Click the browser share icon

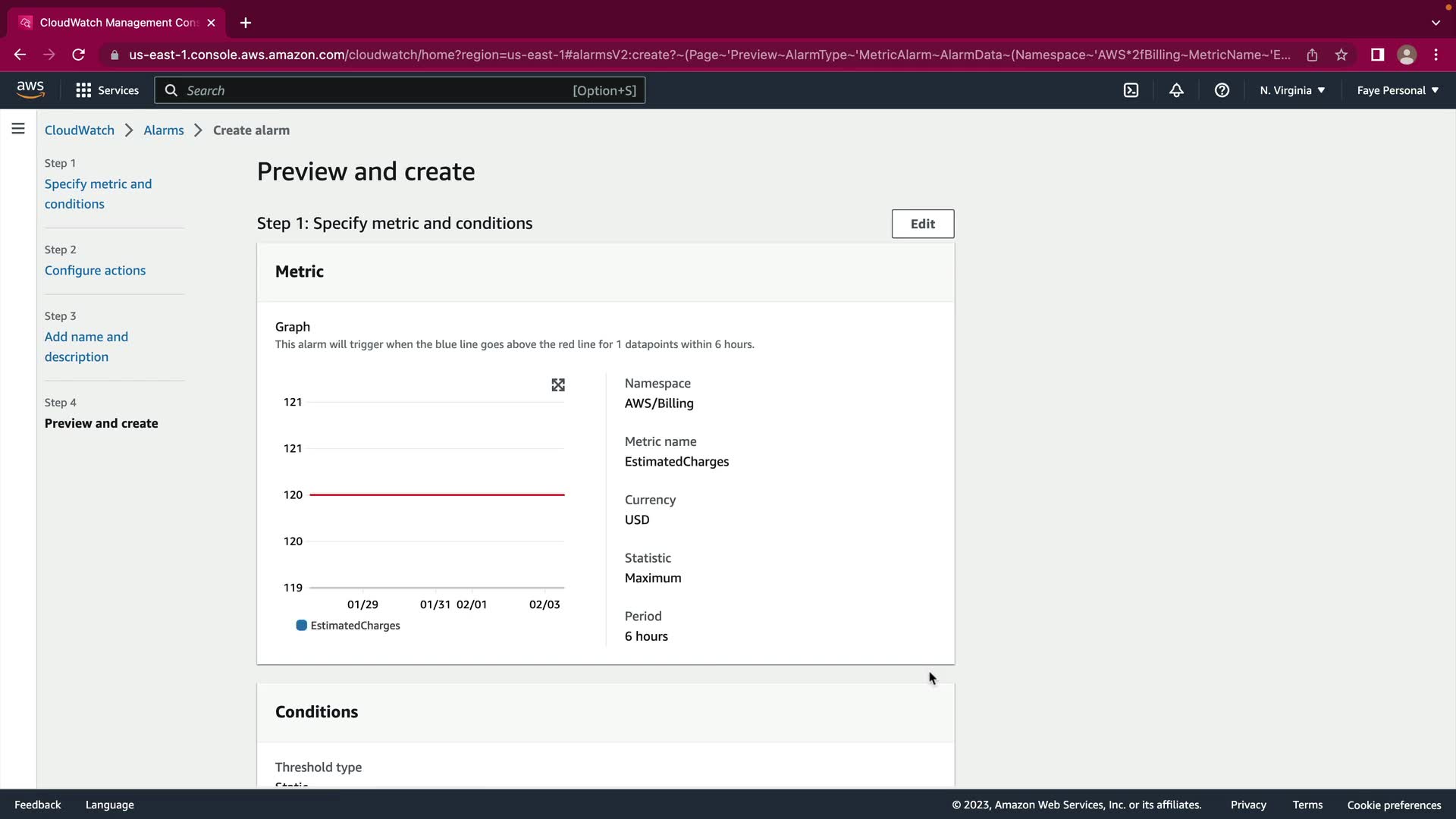click(1312, 55)
